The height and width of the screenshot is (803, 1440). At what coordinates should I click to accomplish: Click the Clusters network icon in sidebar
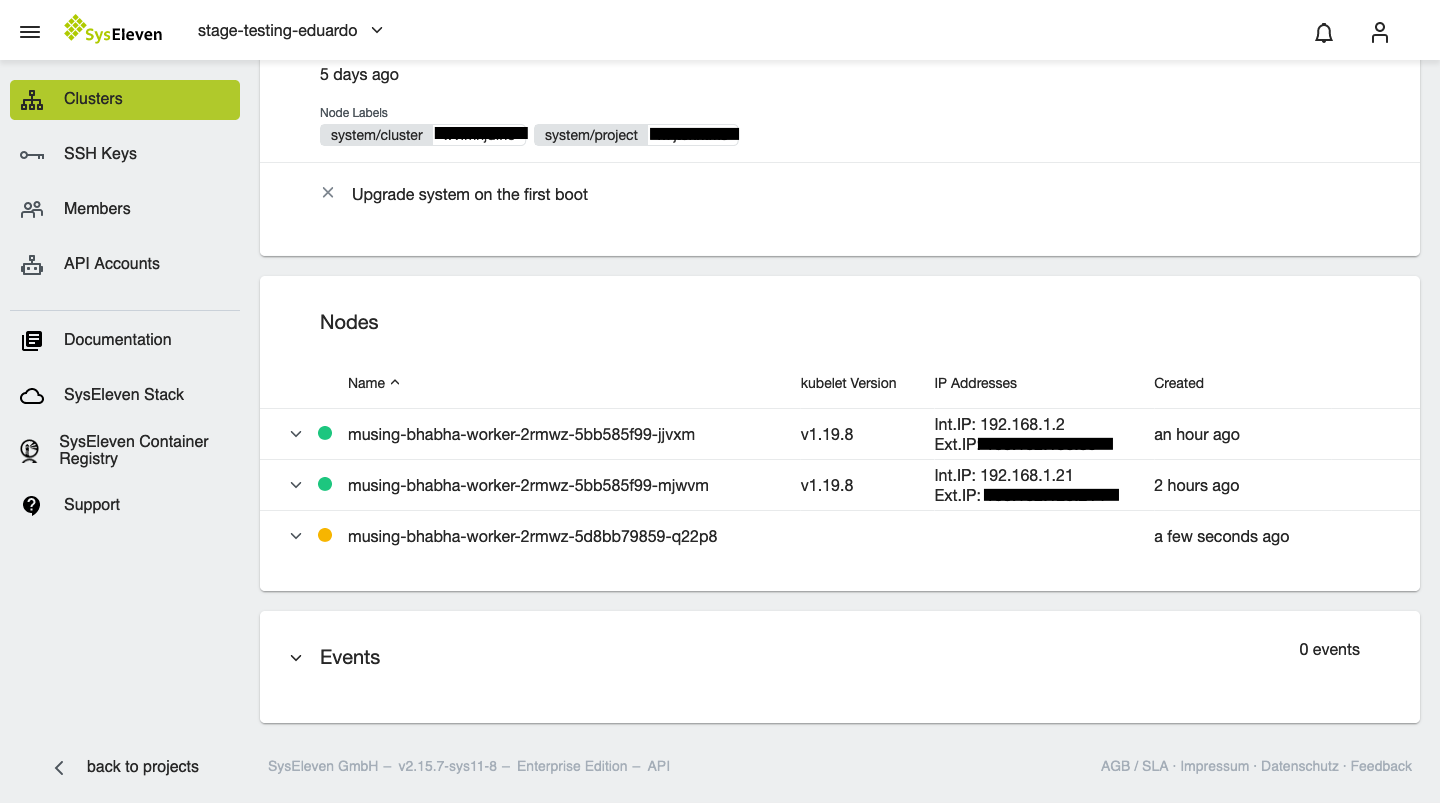(x=32, y=99)
